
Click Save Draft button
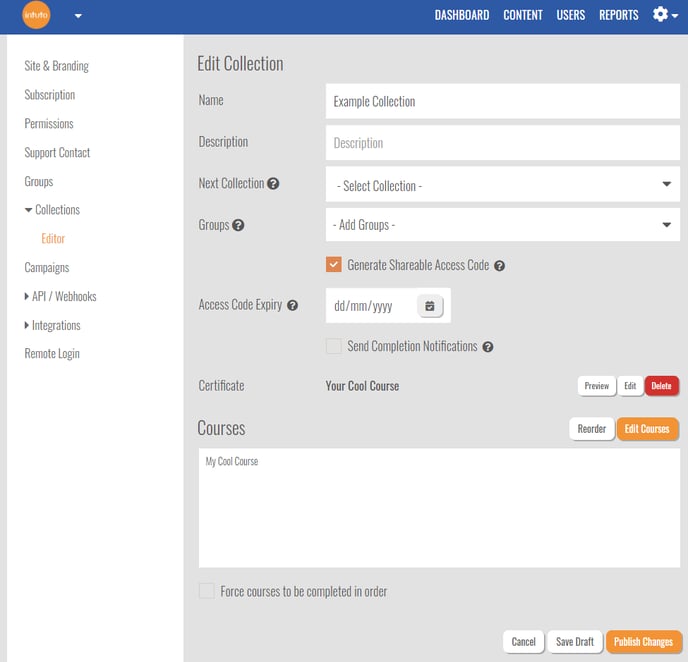[x=575, y=642]
